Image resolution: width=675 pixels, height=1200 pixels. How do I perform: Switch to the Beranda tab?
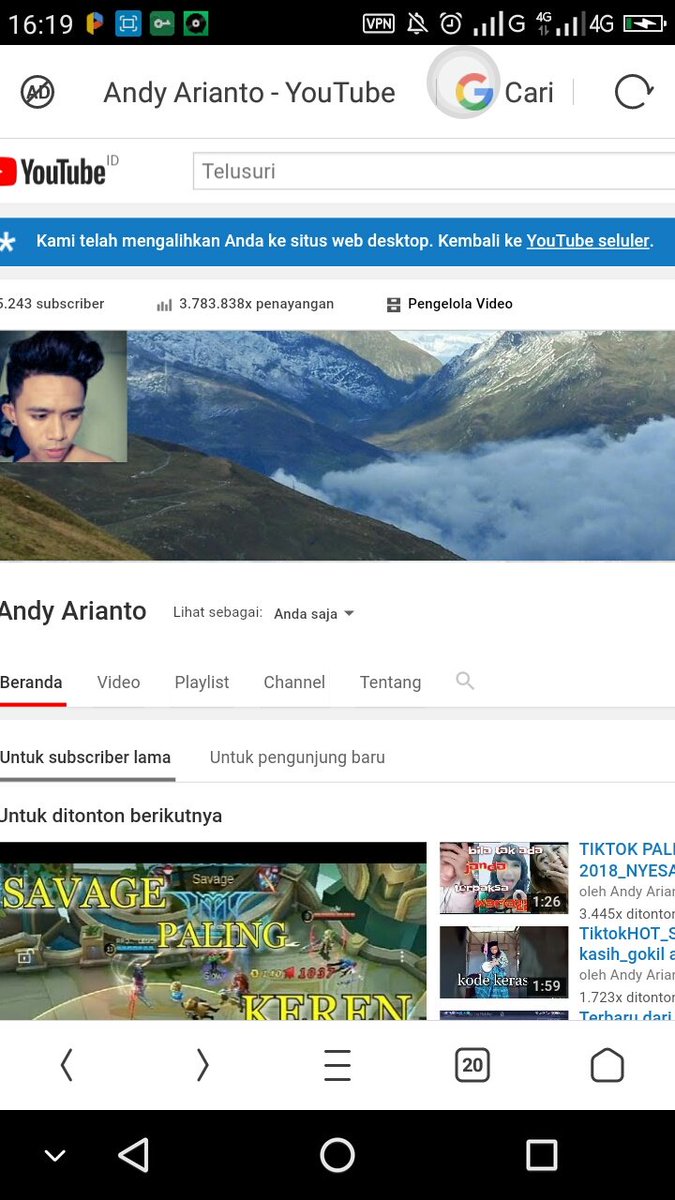[x=31, y=682]
